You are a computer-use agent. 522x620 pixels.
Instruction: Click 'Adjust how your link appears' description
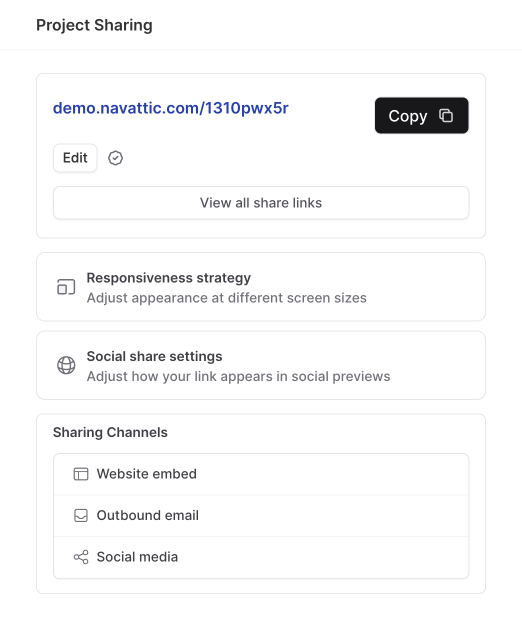coord(238,376)
